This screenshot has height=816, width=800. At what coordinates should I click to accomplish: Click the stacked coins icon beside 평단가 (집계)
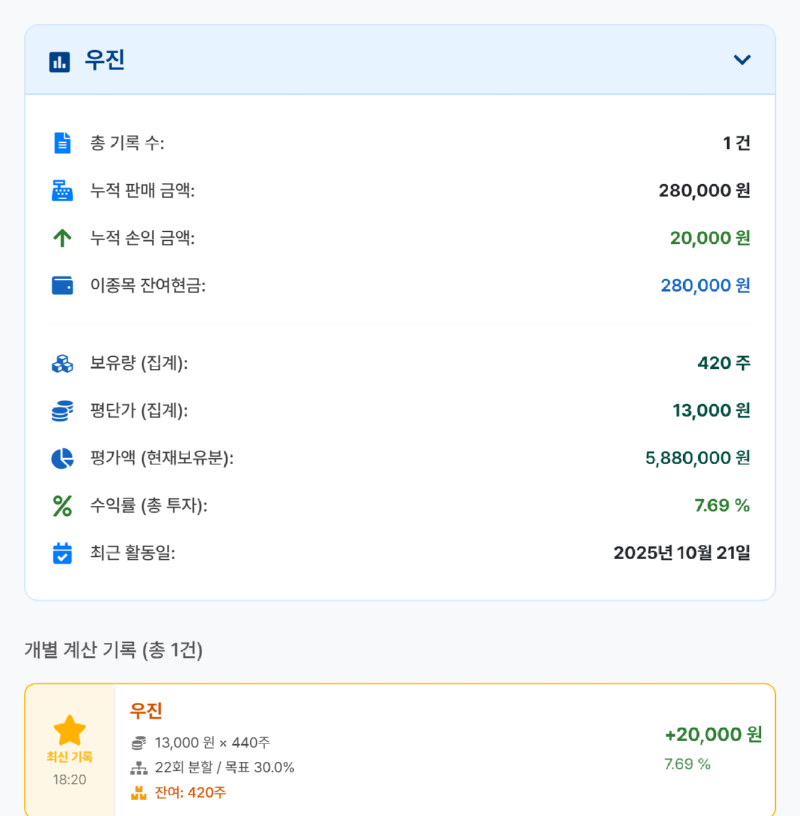(x=62, y=411)
